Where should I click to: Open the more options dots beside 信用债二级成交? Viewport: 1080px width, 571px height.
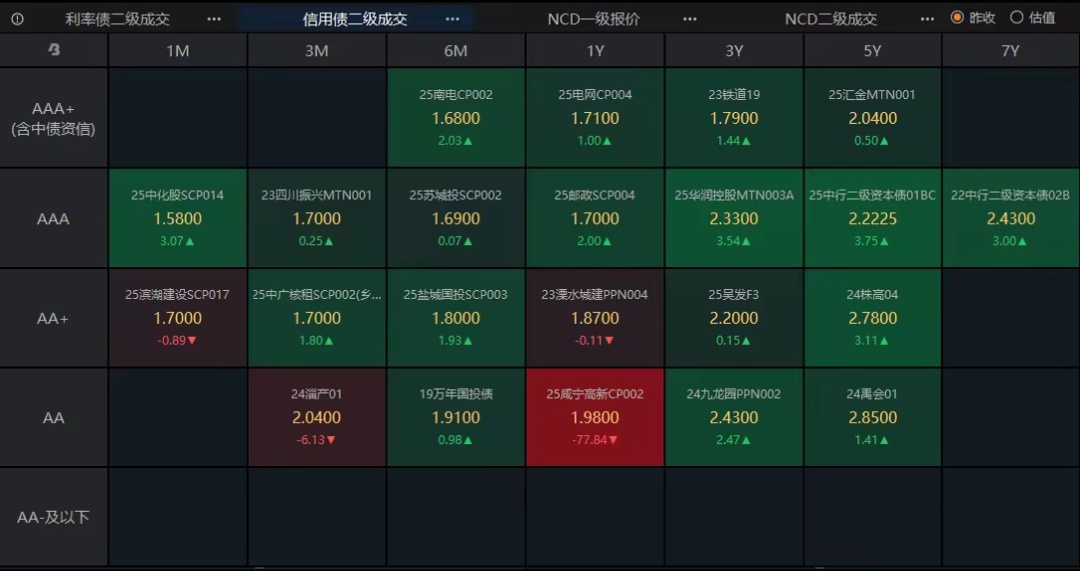coord(452,19)
